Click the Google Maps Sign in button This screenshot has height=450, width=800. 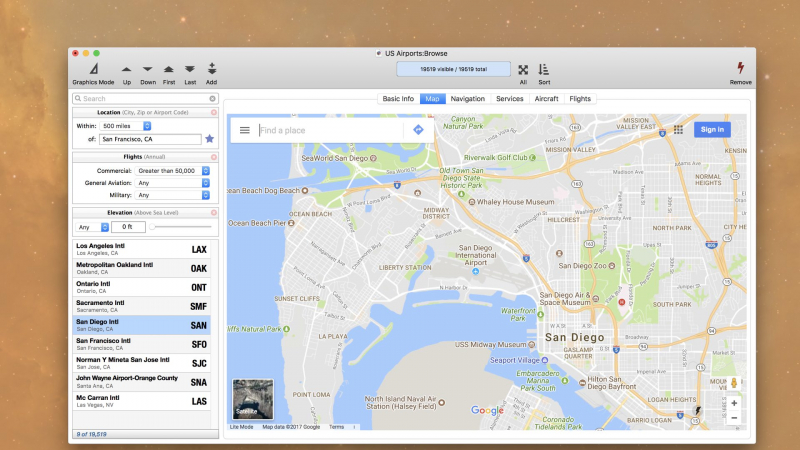712,130
